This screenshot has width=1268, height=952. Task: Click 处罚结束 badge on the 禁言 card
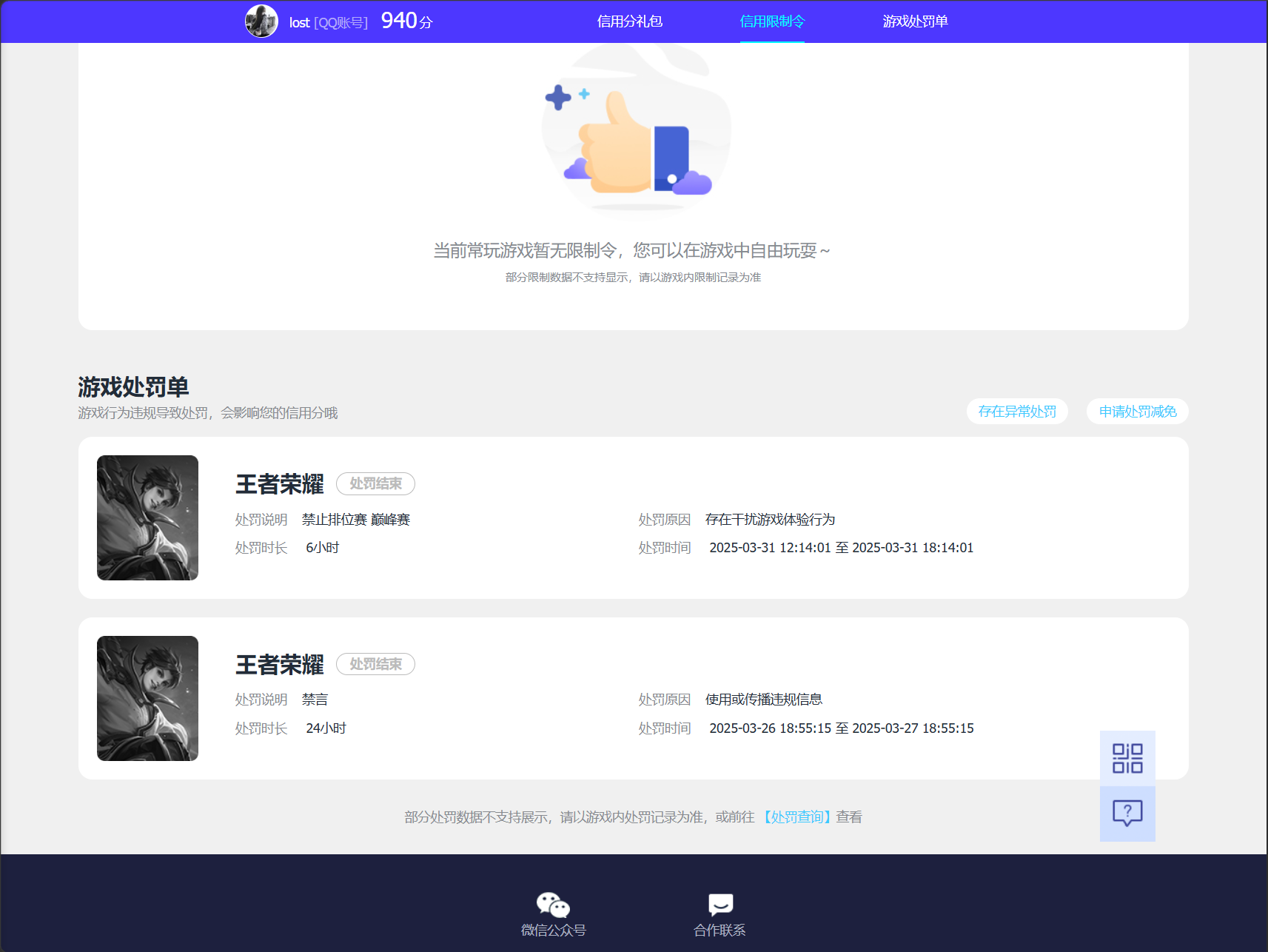coord(375,664)
